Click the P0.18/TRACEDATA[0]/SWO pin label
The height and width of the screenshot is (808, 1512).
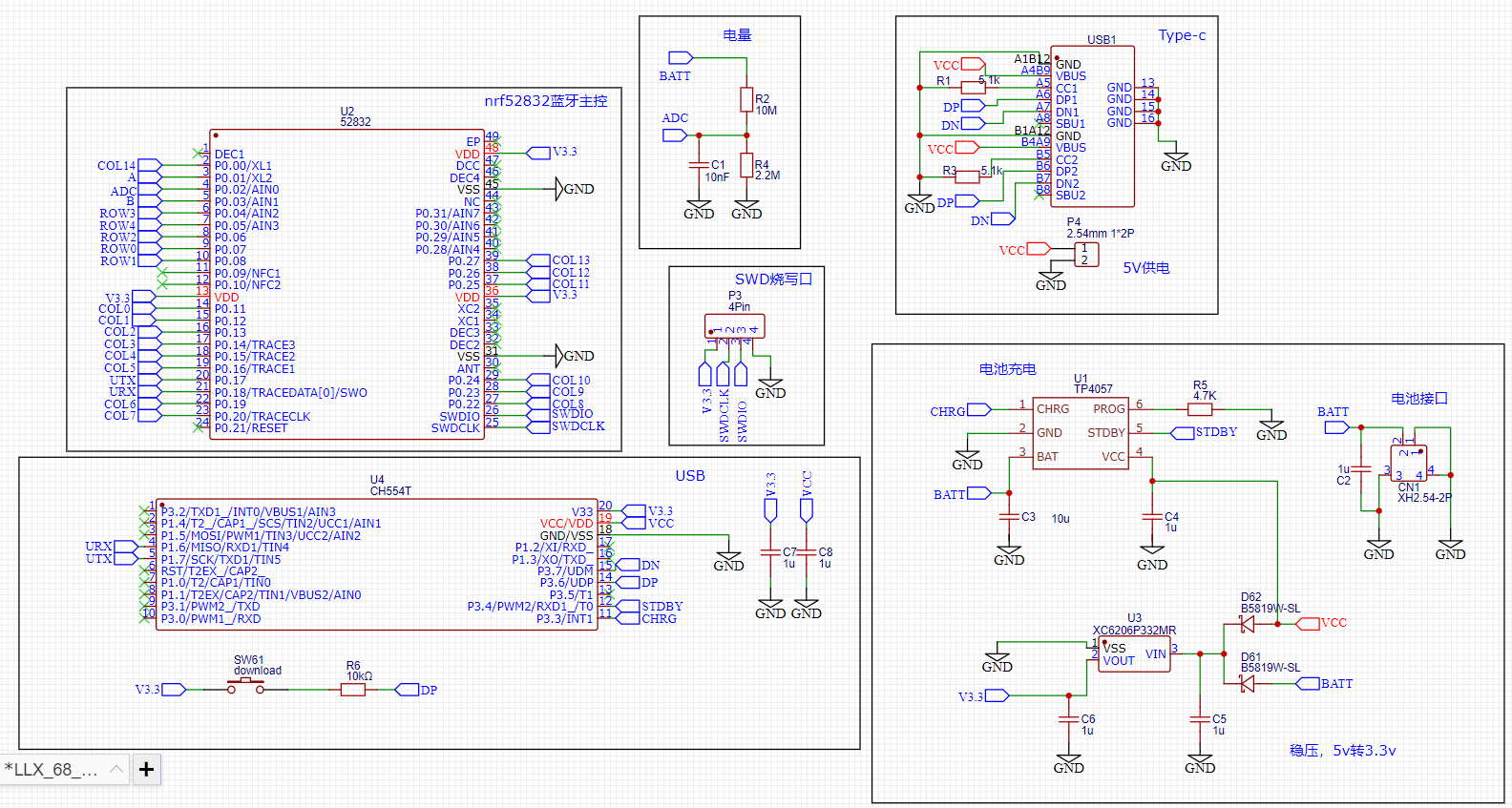290,392
